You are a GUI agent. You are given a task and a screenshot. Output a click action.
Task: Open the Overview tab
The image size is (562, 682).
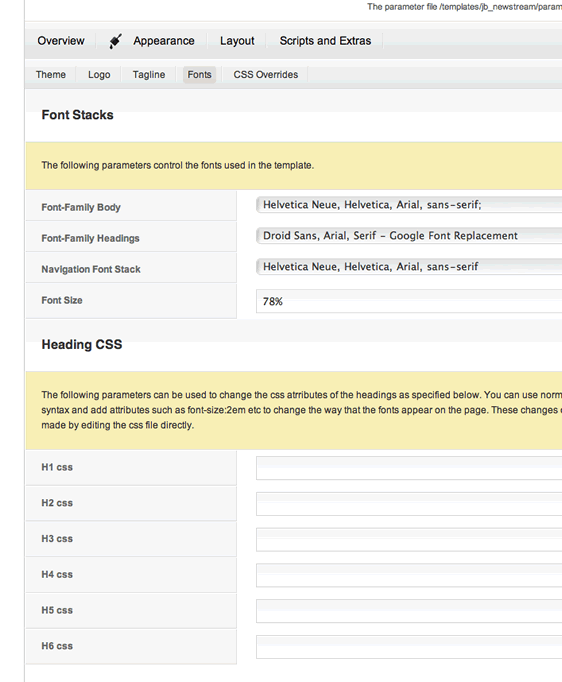pos(61,41)
